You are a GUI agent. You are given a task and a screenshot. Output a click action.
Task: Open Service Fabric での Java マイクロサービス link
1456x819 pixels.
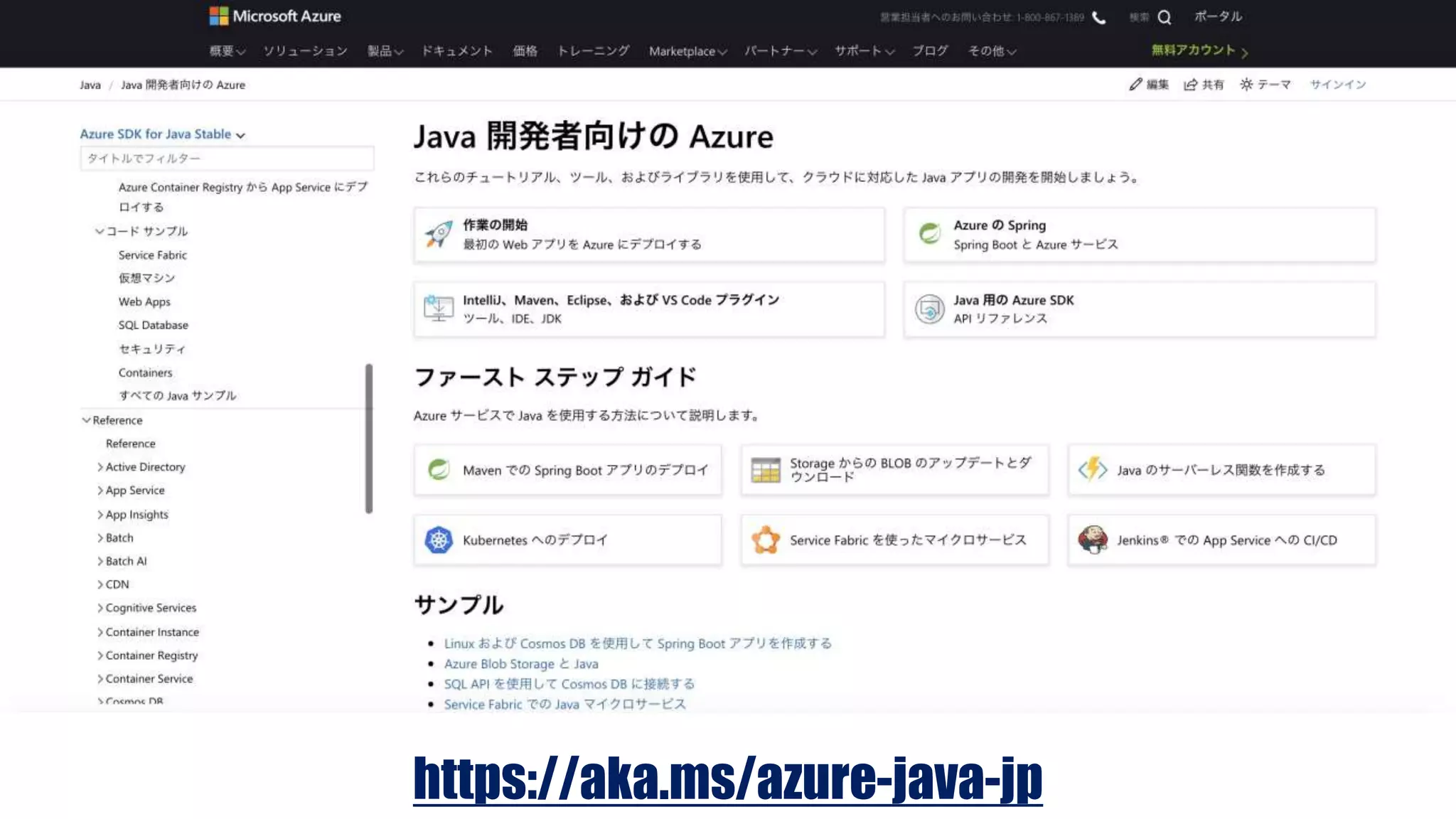click(x=565, y=704)
